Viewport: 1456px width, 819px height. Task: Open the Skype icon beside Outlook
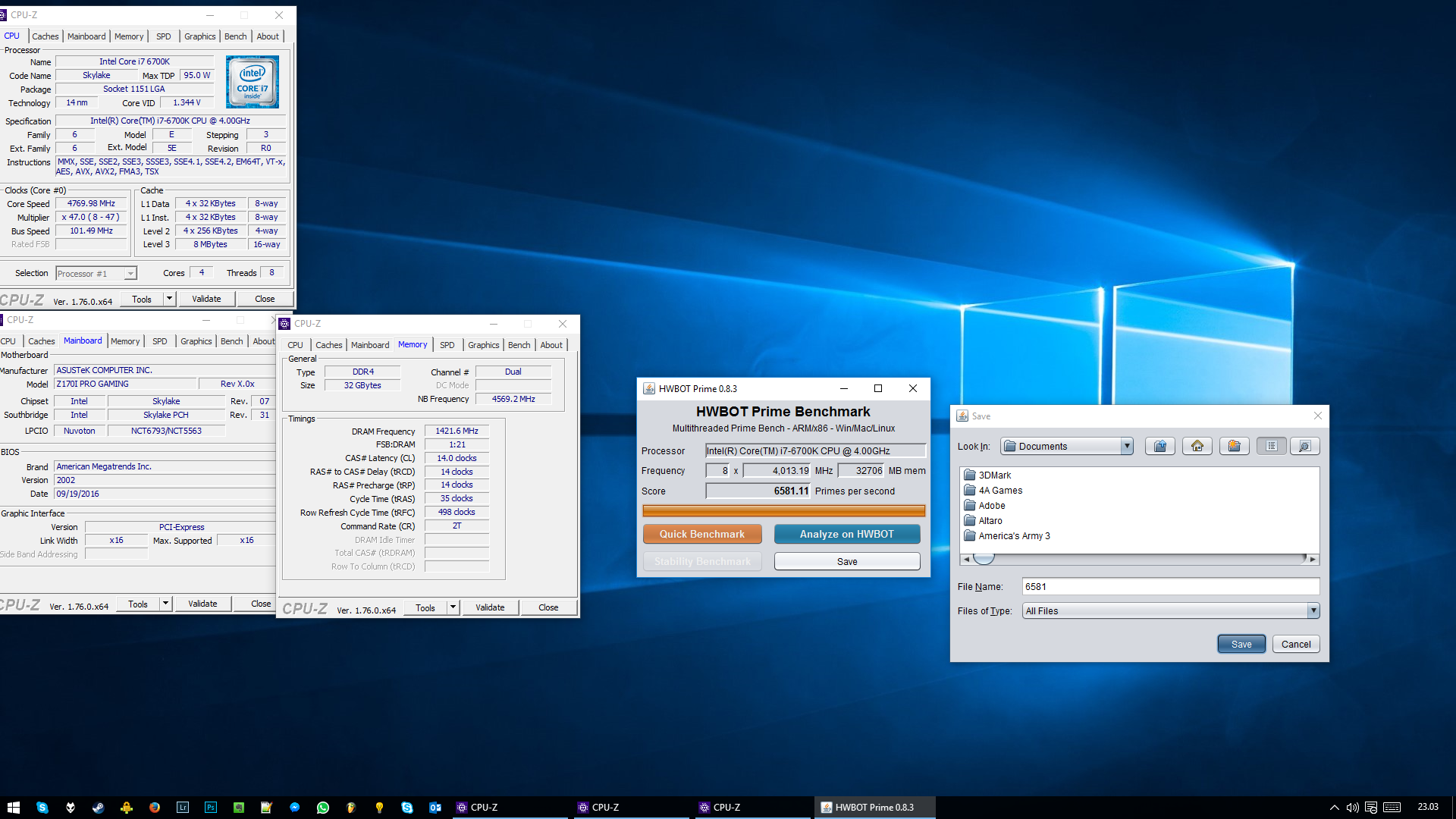click(x=407, y=808)
